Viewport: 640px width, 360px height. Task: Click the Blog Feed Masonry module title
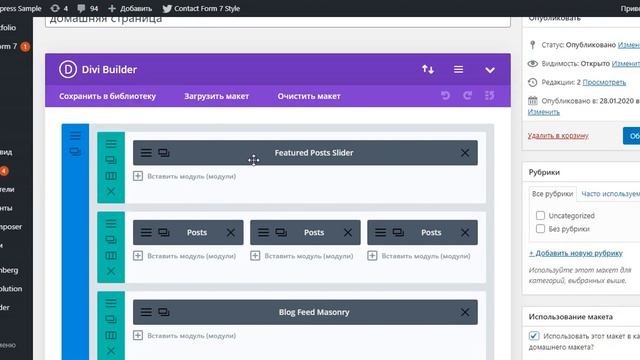[x=314, y=312]
